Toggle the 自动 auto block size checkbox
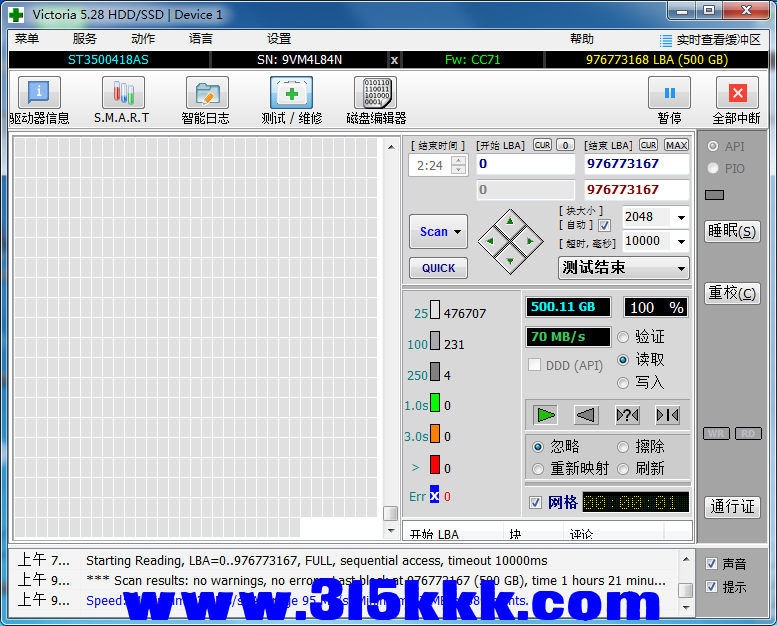Image resolution: width=777 pixels, height=626 pixels. 604,226
